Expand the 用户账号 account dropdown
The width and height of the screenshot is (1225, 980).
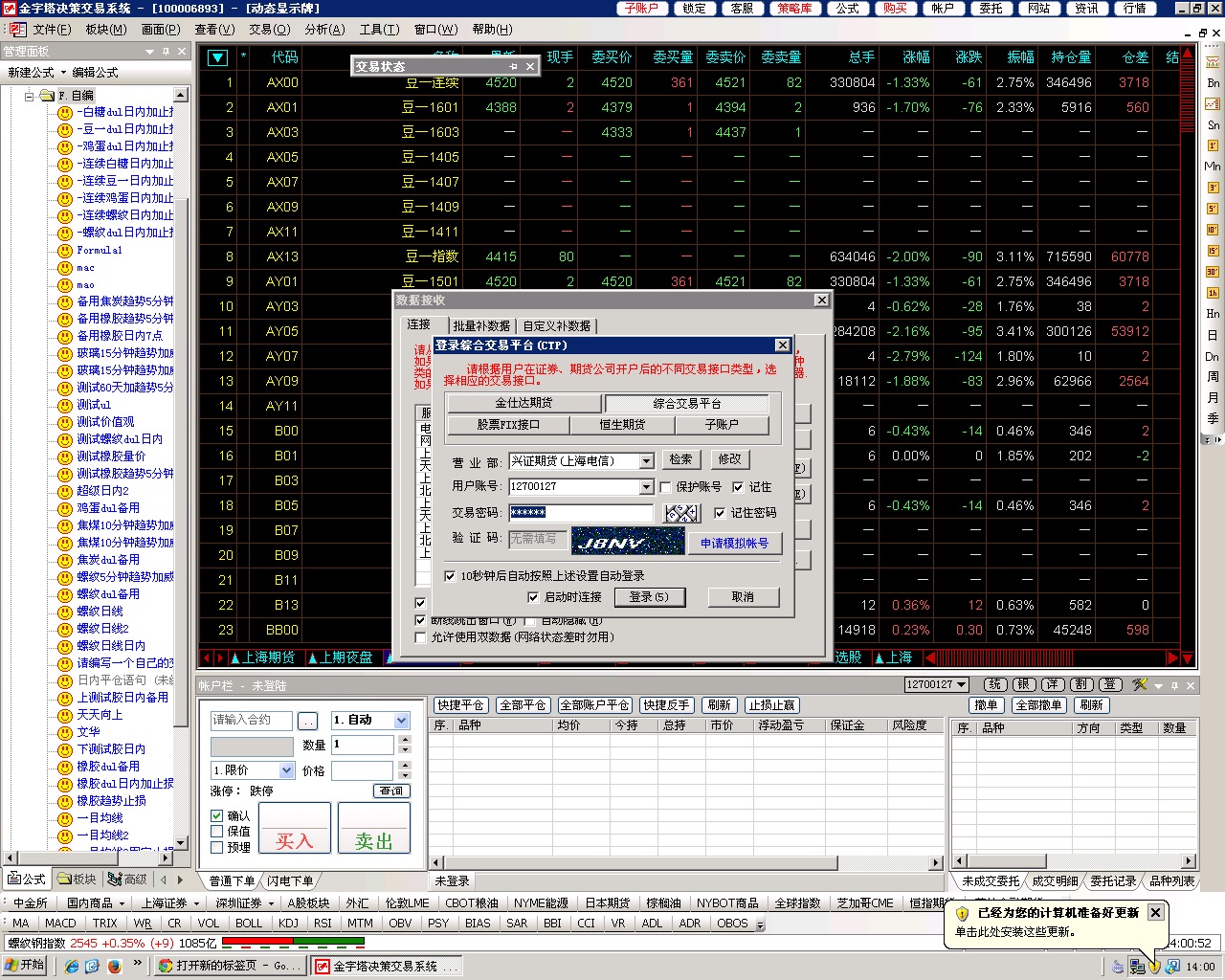tap(646, 487)
